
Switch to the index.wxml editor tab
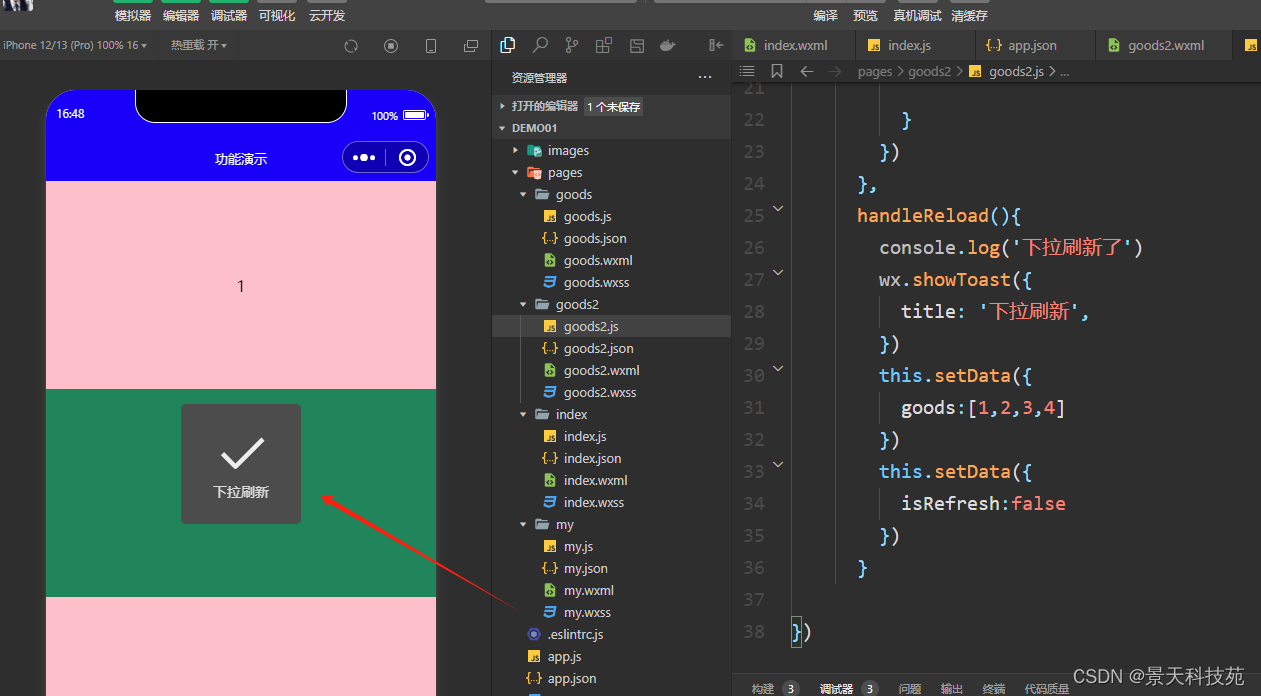click(x=794, y=45)
